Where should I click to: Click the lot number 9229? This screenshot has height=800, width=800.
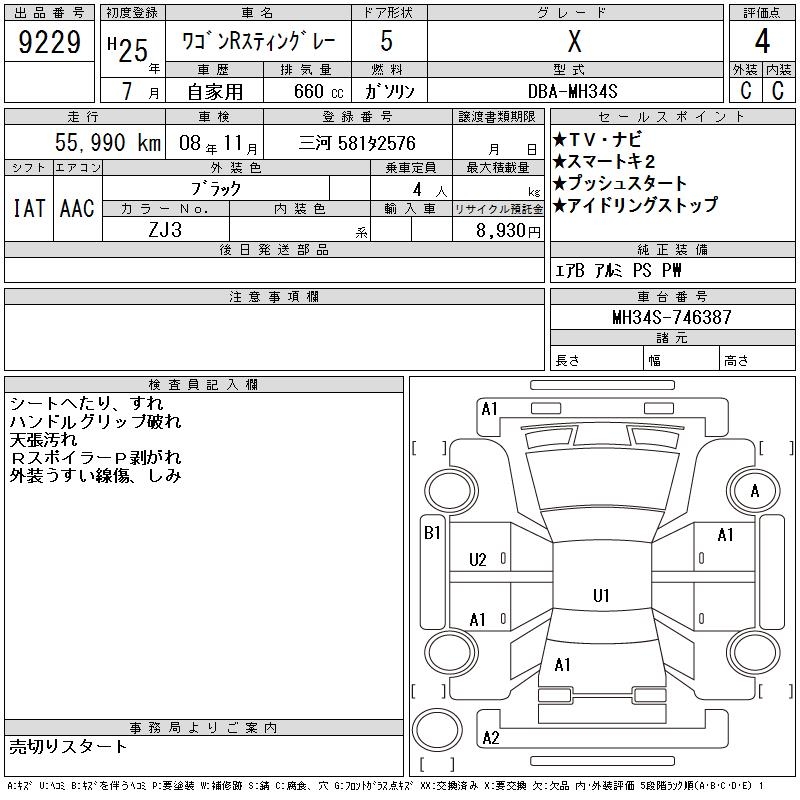click(50, 43)
